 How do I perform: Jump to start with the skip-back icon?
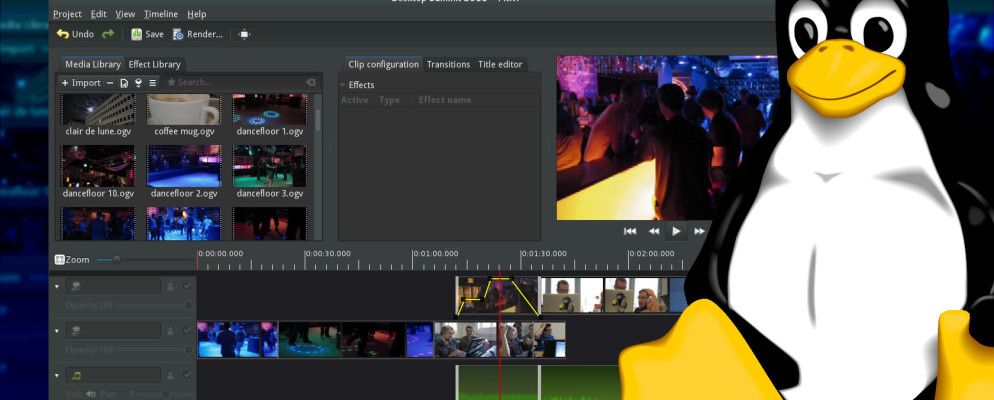(630, 231)
